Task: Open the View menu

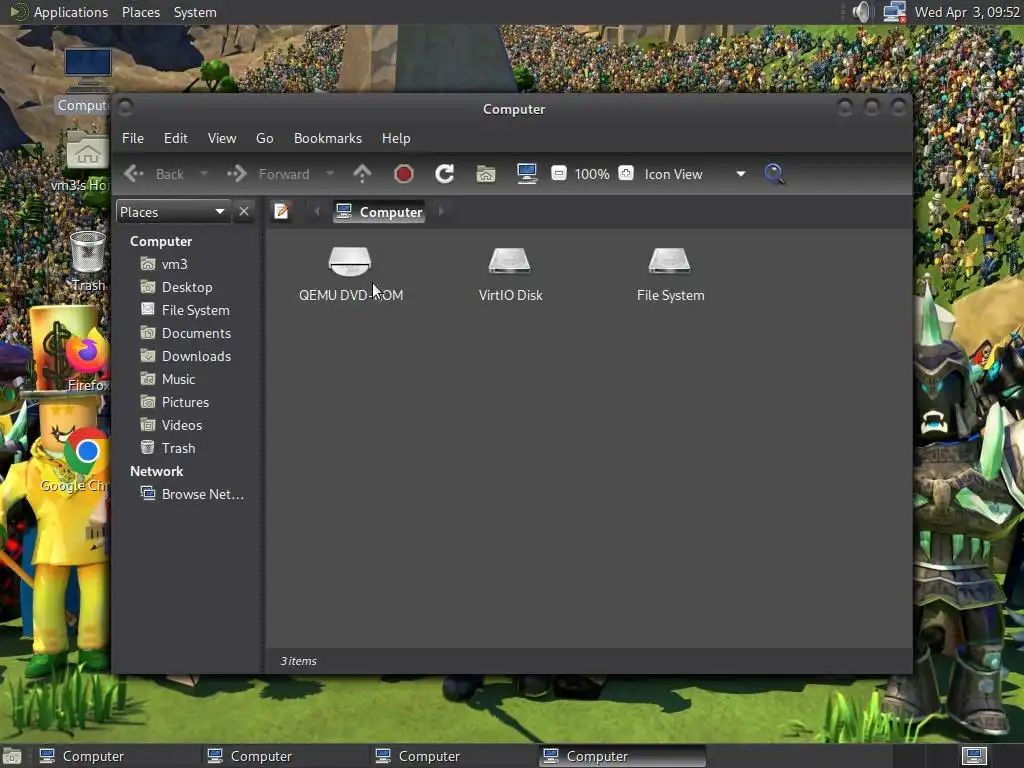Action: coord(222,138)
